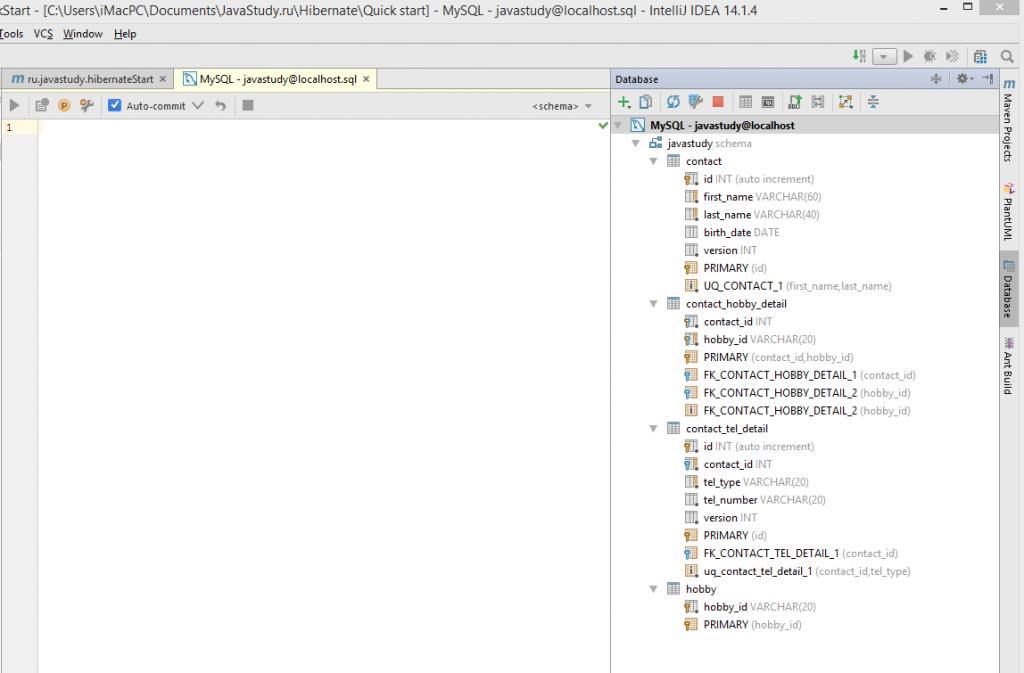The height and width of the screenshot is (673, 1024).
Task: Collapse the contact_hobby_detail table node
Action: tap(653, 304)
